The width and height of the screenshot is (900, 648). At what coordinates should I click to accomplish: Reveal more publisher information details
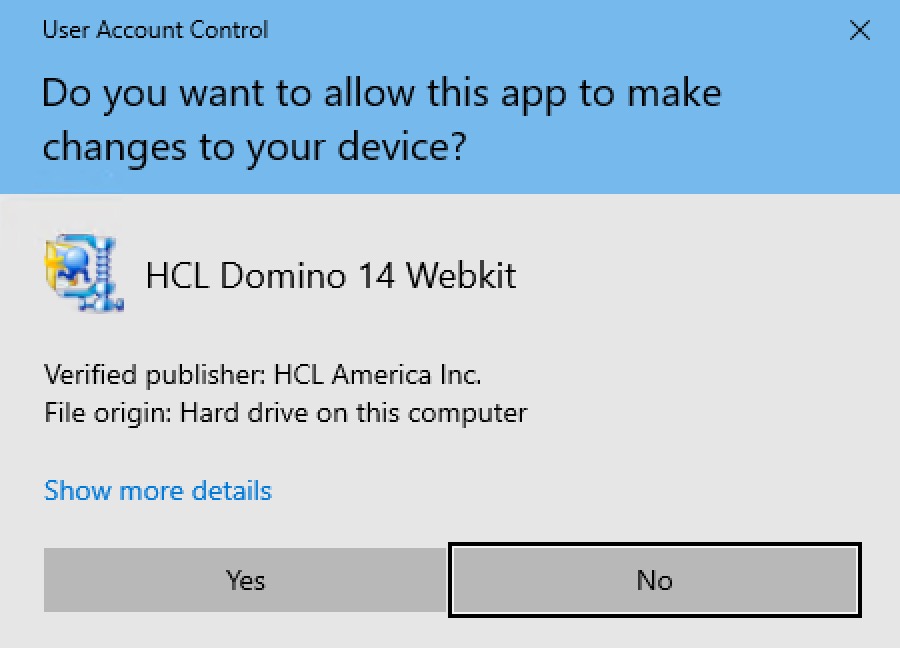[157, 491]
